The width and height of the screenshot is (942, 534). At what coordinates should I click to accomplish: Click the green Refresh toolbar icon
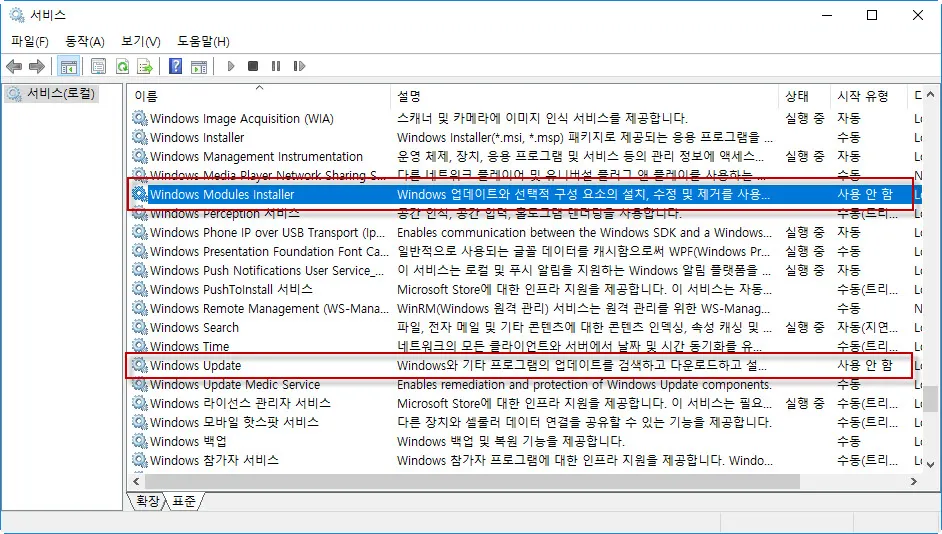click(122, 67)
